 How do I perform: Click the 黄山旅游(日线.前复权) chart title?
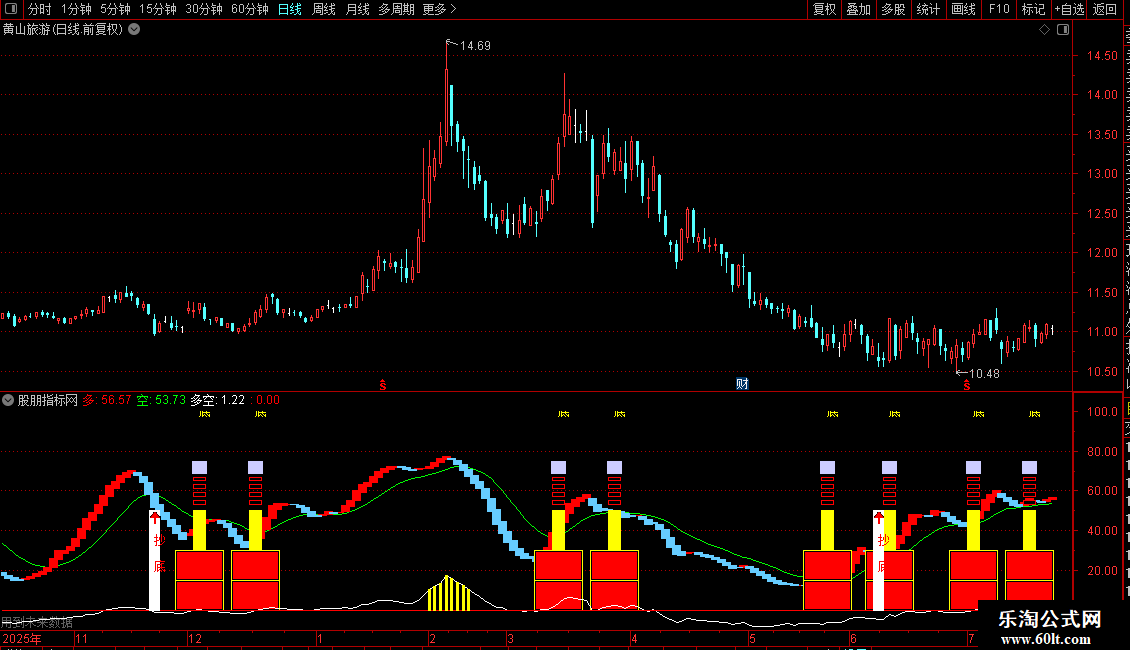63,30
